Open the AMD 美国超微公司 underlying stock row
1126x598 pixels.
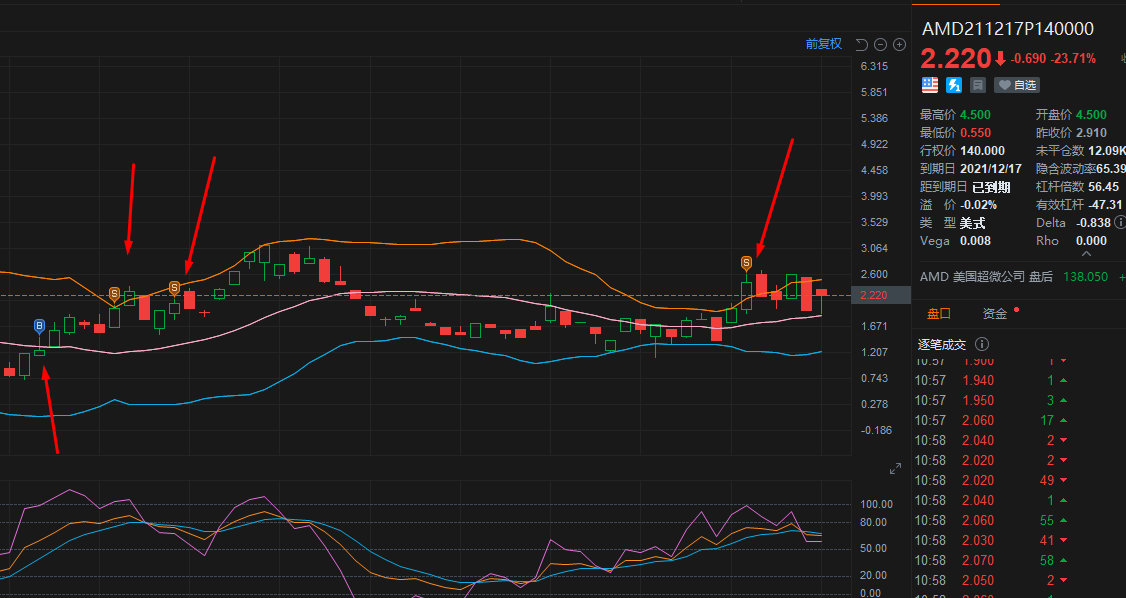(x=1023, y=276)
